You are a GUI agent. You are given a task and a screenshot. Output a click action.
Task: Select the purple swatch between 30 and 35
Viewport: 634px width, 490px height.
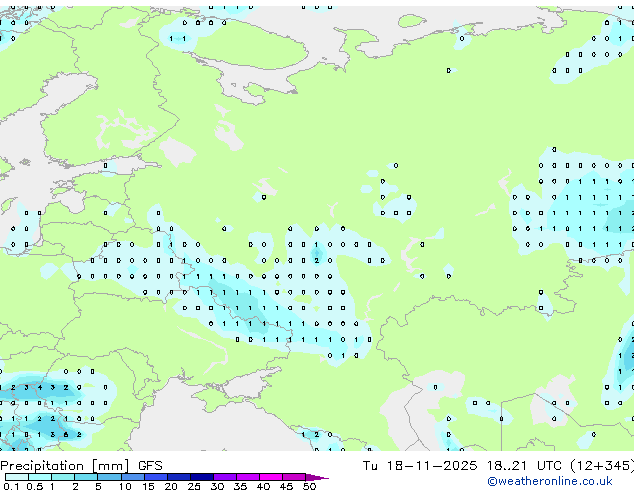pos(225,477)
